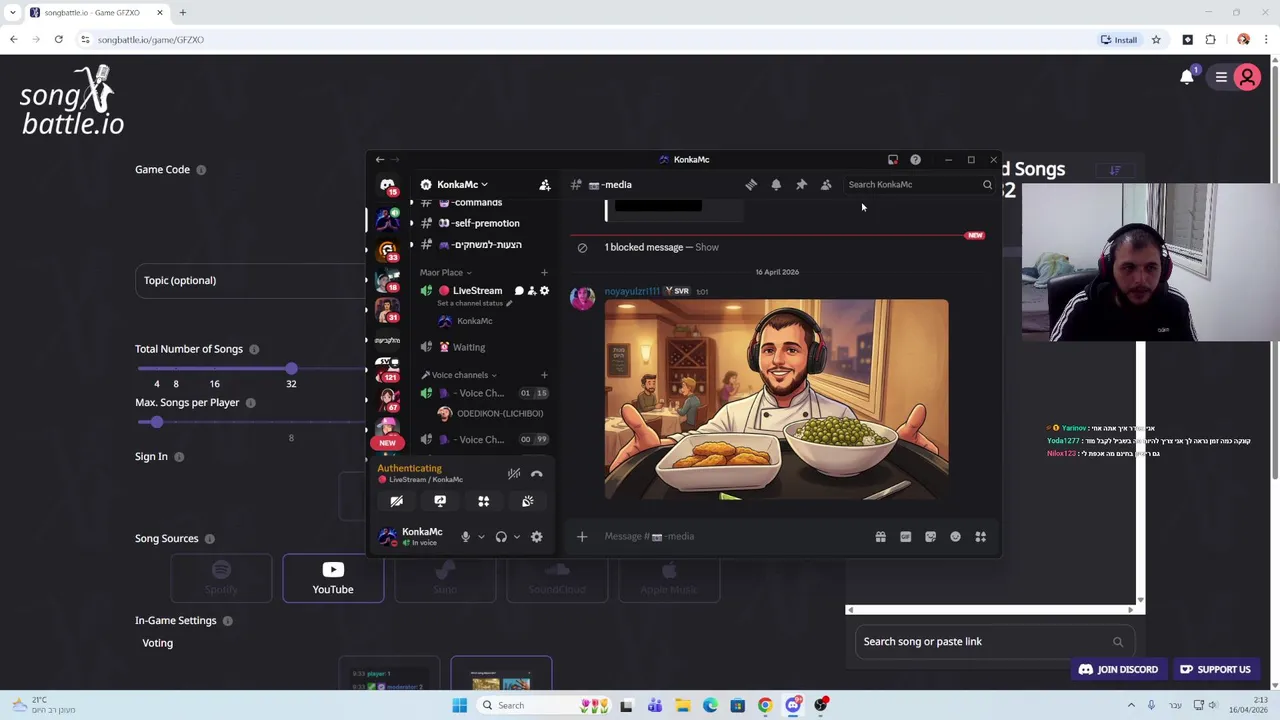The height and width of the screenshot is (720, 1280).
Task: Go back arrow in Discord title bar
Action: coord(380,159)
